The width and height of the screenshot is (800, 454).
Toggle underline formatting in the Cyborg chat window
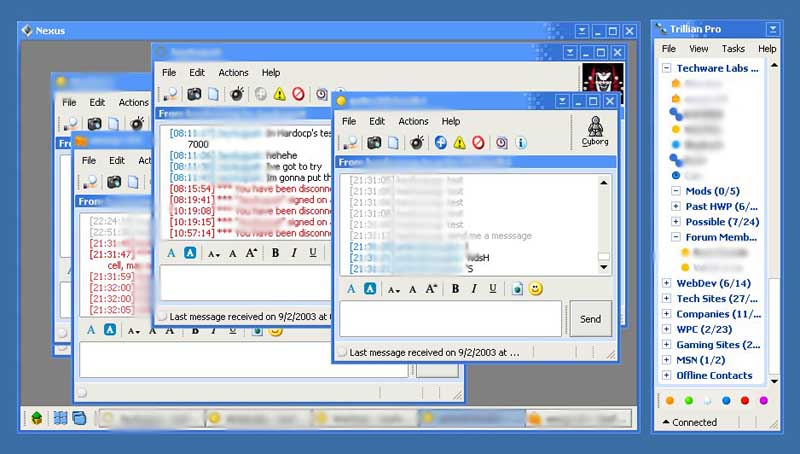click(492, 289)
